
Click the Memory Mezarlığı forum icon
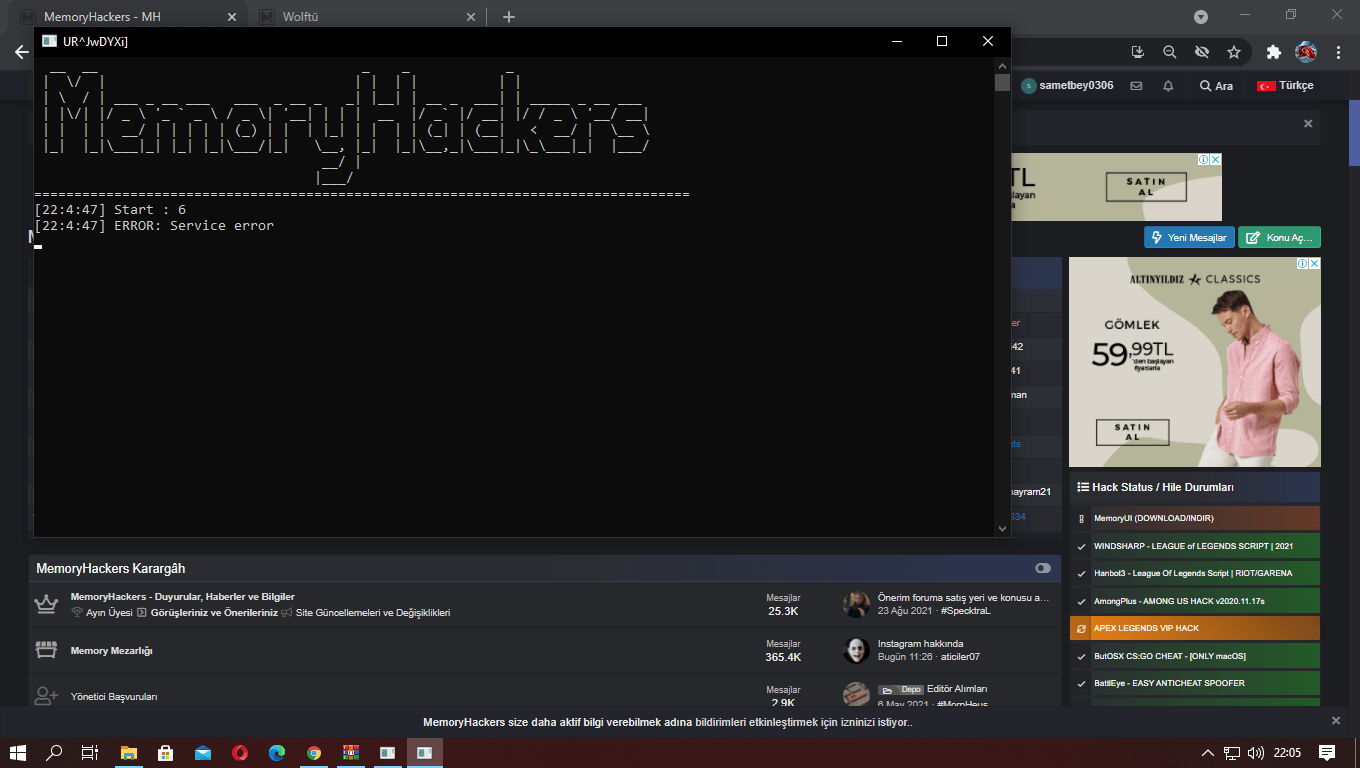tap(46, 650)
